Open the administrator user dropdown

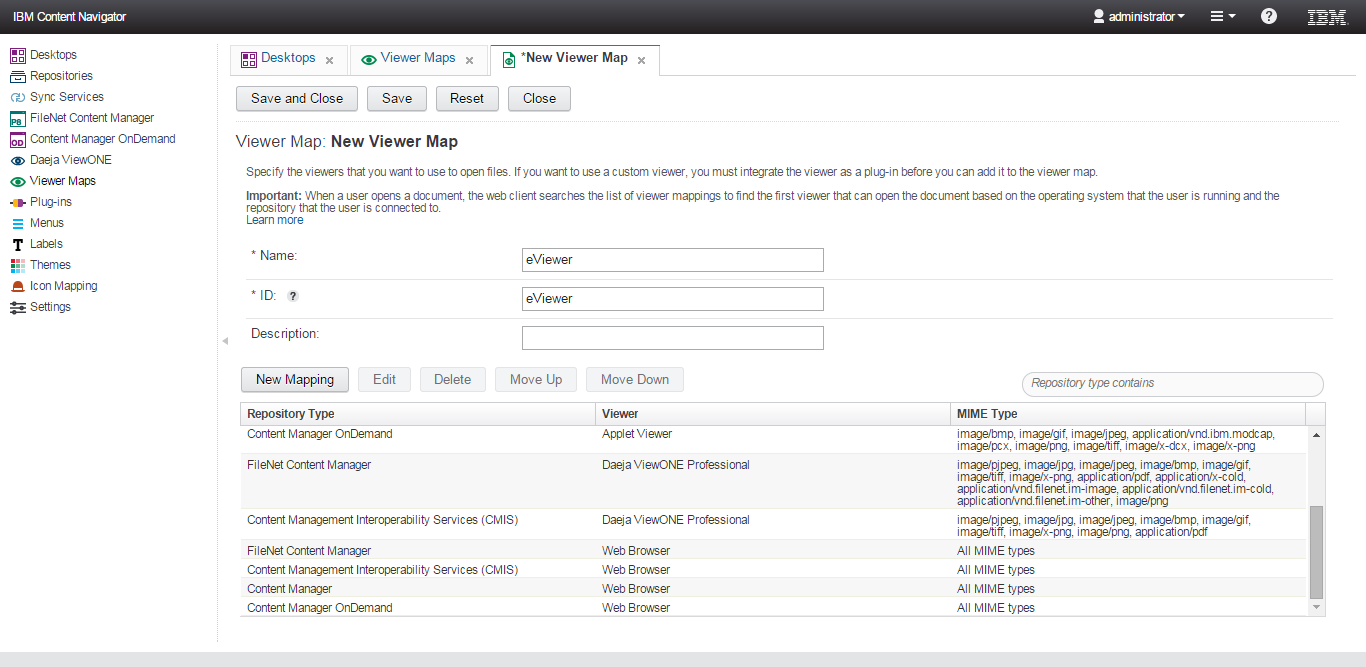click(x=1139, y=16)
